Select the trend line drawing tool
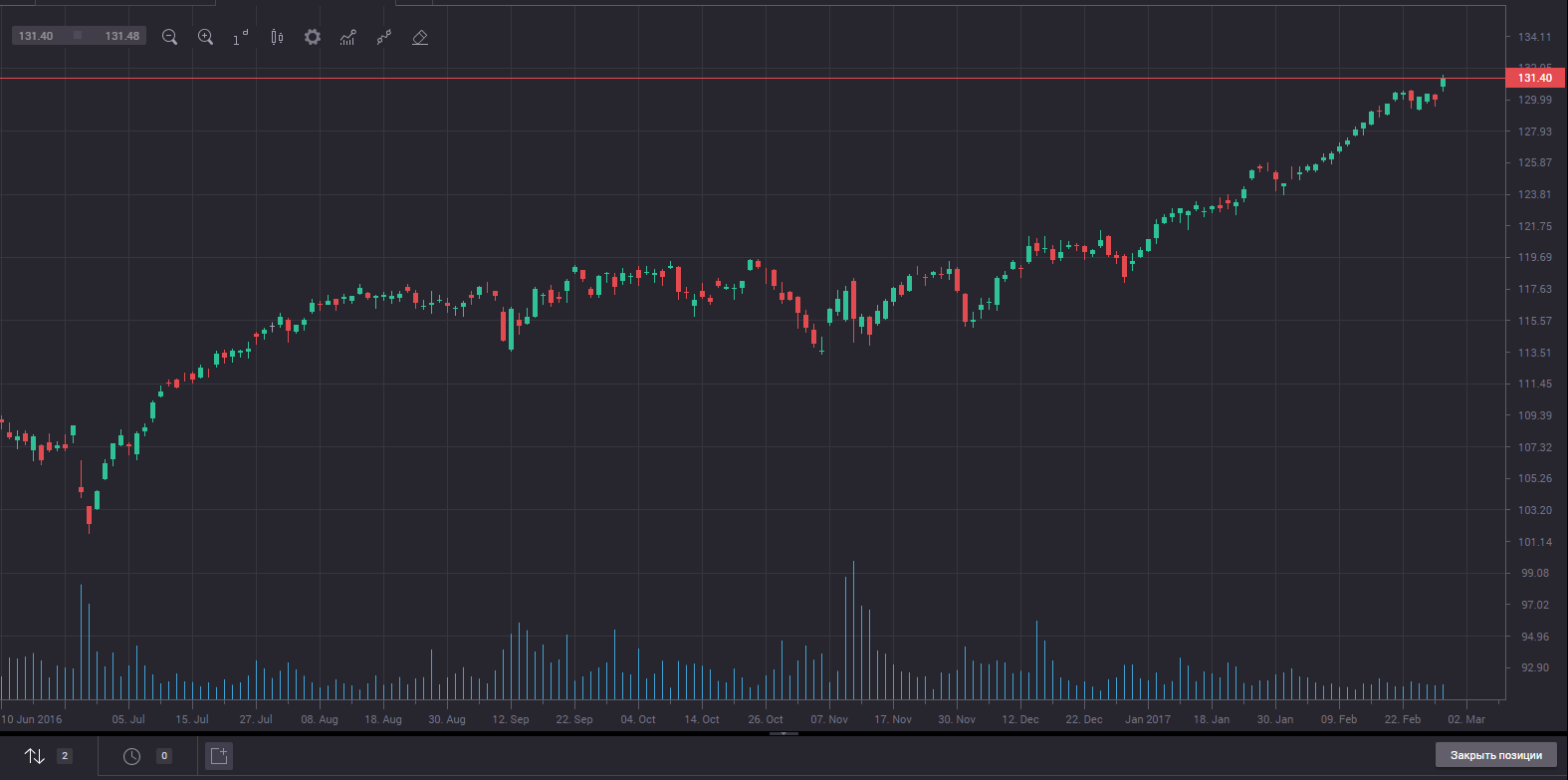This screenshot has height=780, width=1568. (384, 37)
